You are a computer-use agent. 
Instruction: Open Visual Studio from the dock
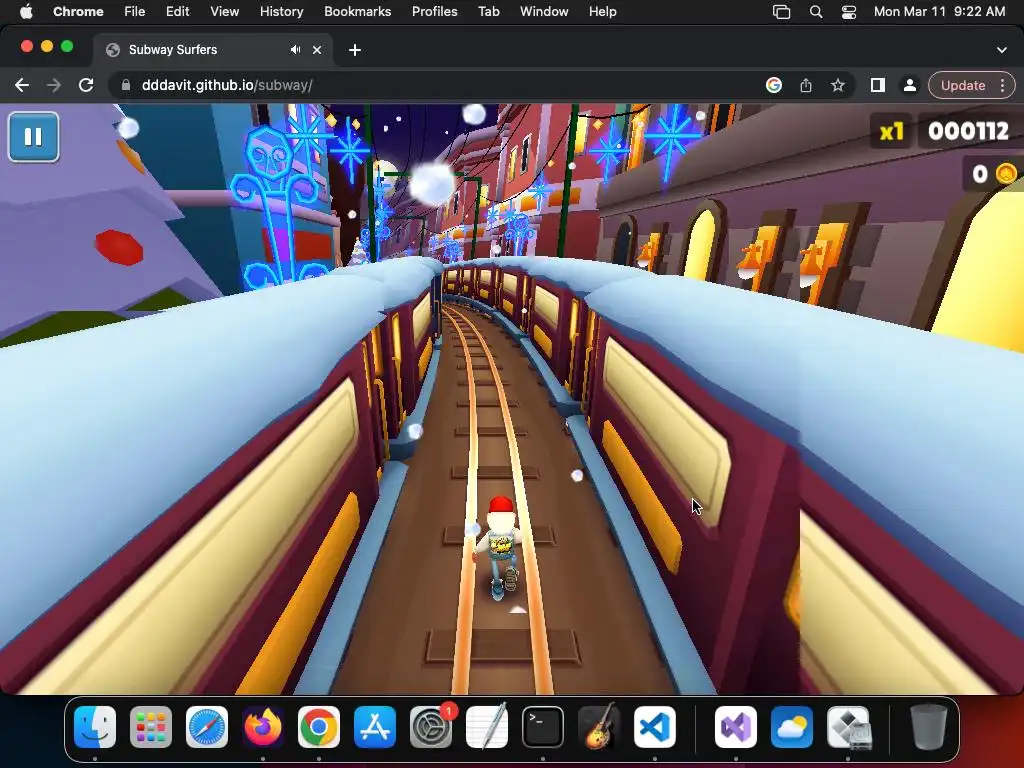(x=736, y=727)
